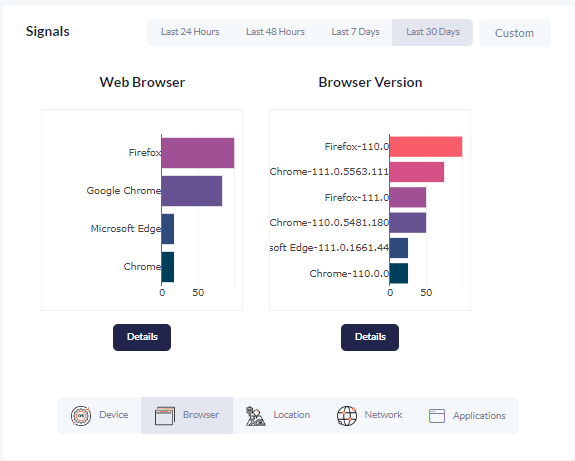This screenshot has width=575, height=461.
Task: Open Details under Browser Version chart
Action: [370, 337]
